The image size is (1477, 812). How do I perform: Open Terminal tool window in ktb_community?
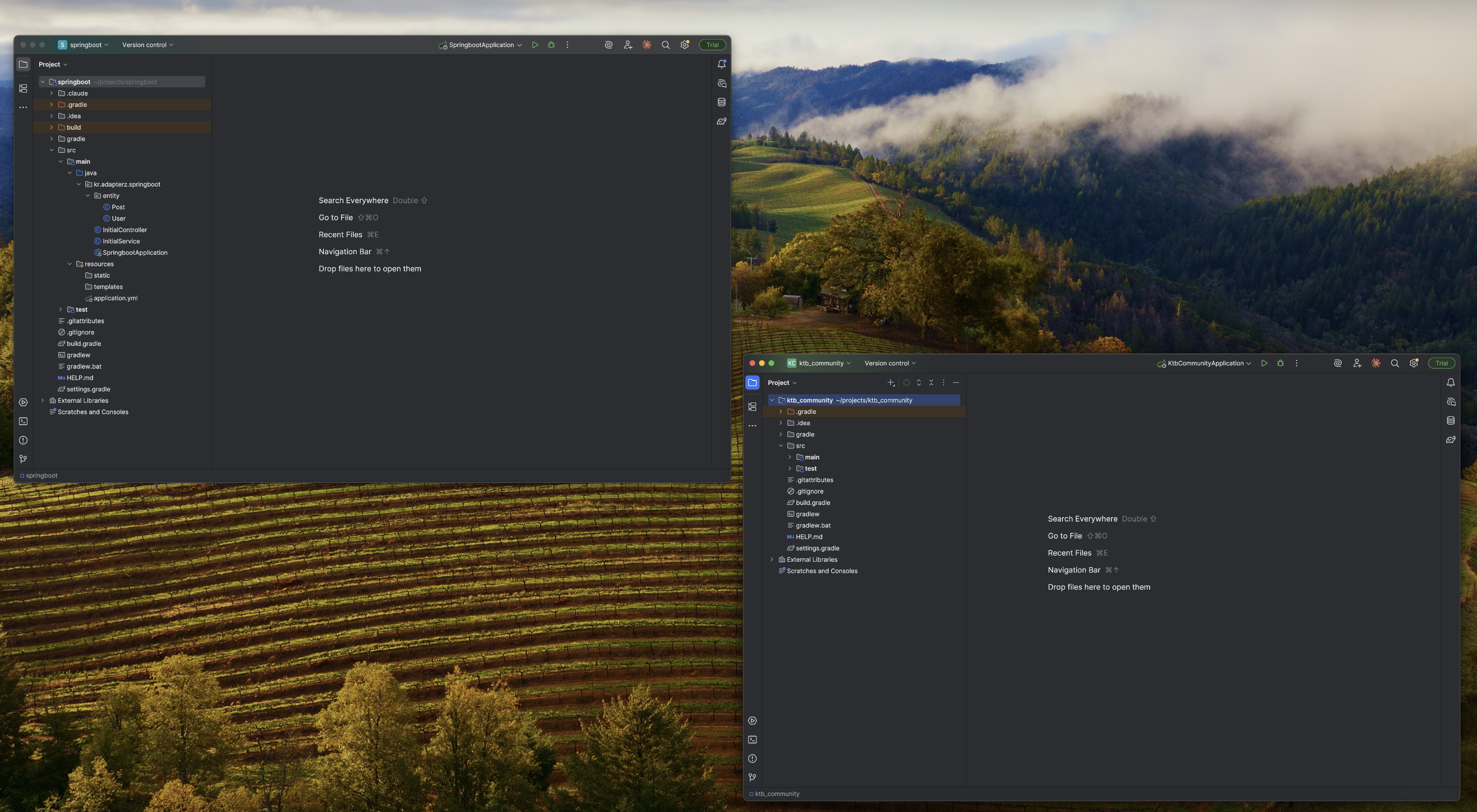pyautogui.click(x=752, y=740)
